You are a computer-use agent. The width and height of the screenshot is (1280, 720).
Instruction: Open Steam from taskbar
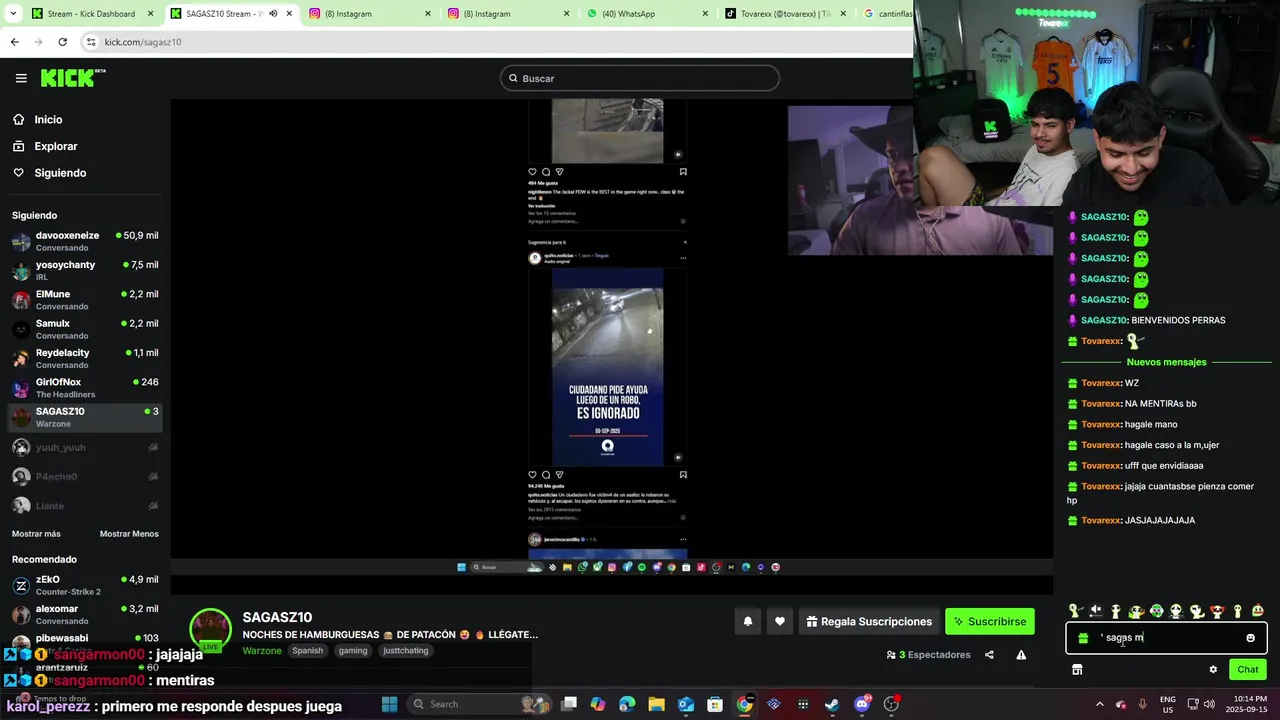pyautogui.click(x=832, y=704)
